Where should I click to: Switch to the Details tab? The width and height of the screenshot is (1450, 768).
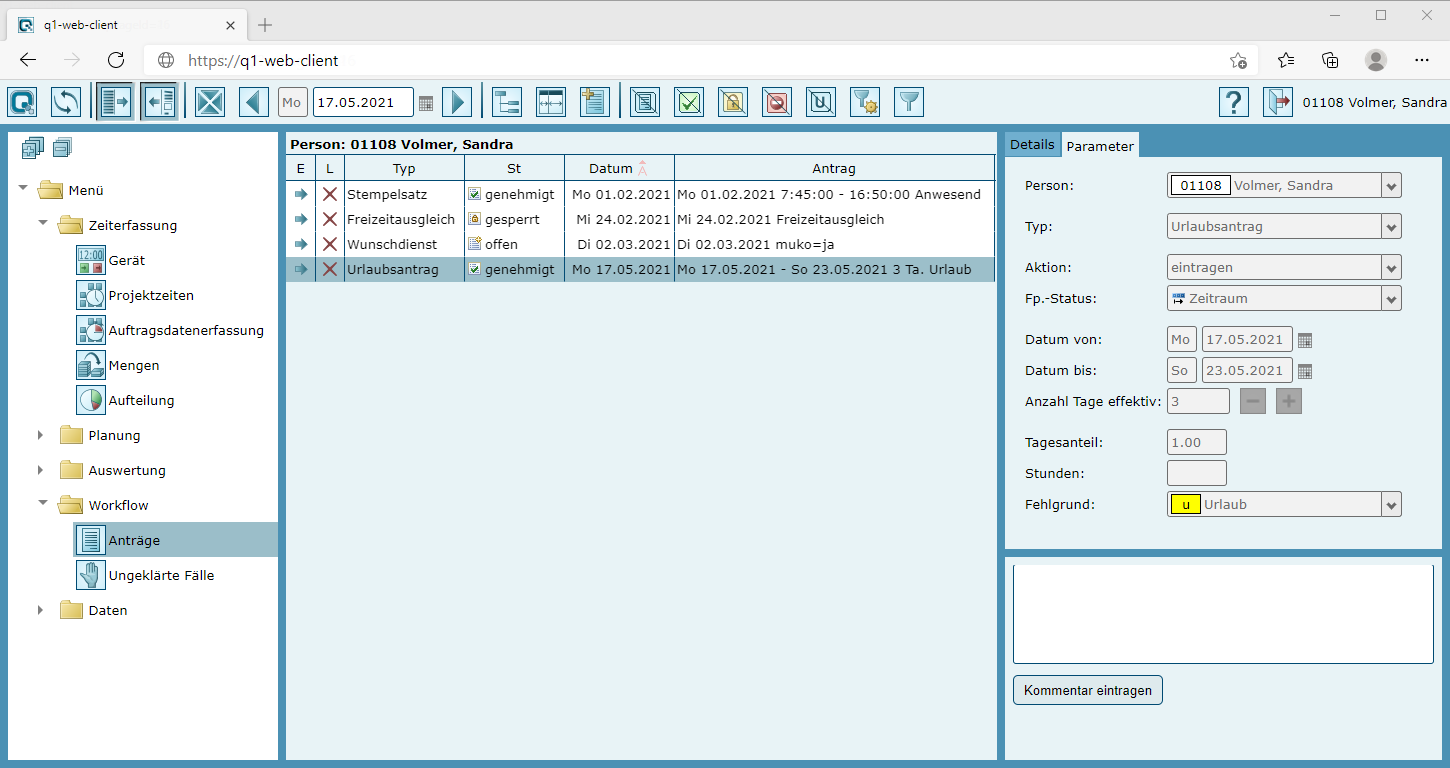coord(1032,145)
